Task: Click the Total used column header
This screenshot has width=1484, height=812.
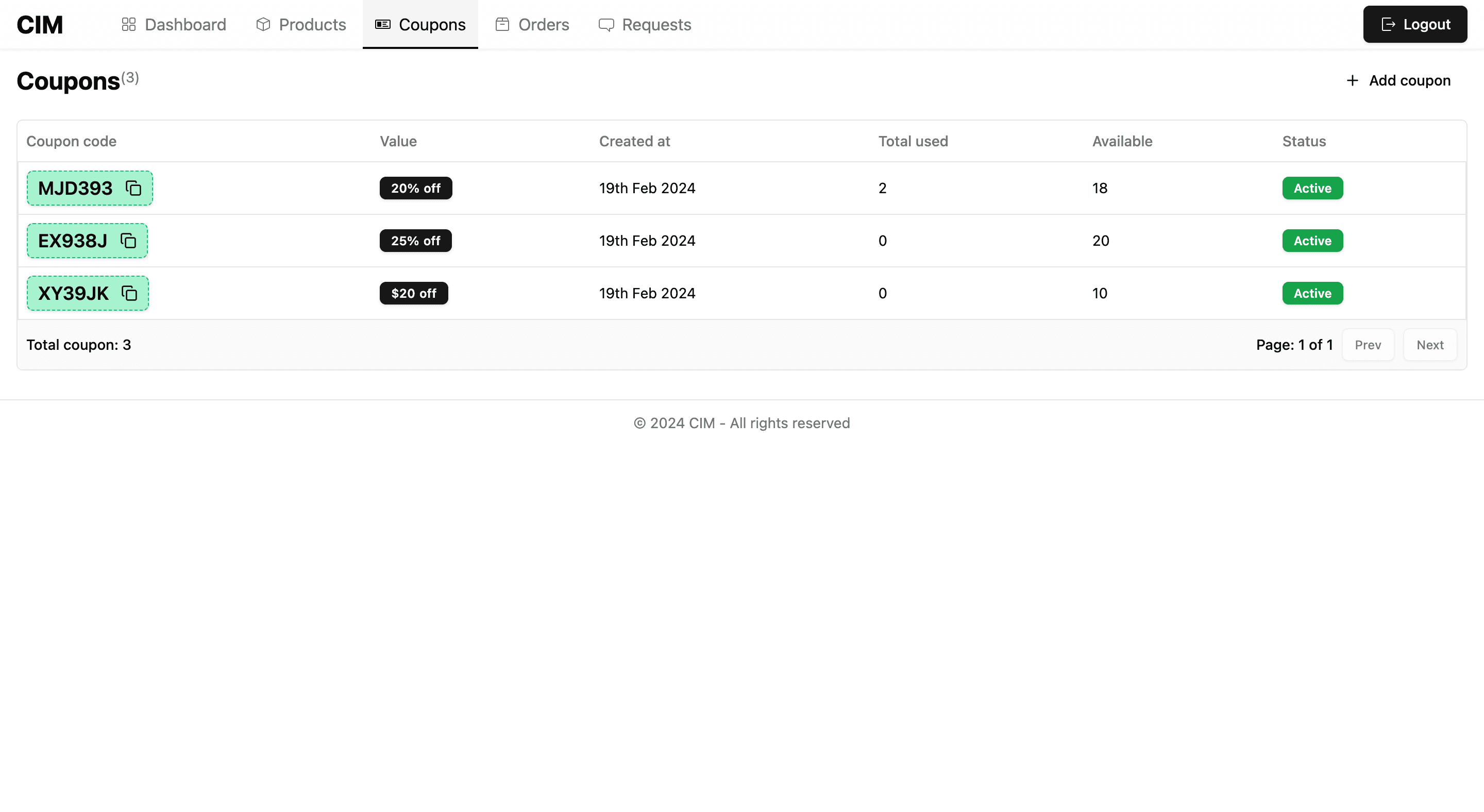Action: (913, 141)
